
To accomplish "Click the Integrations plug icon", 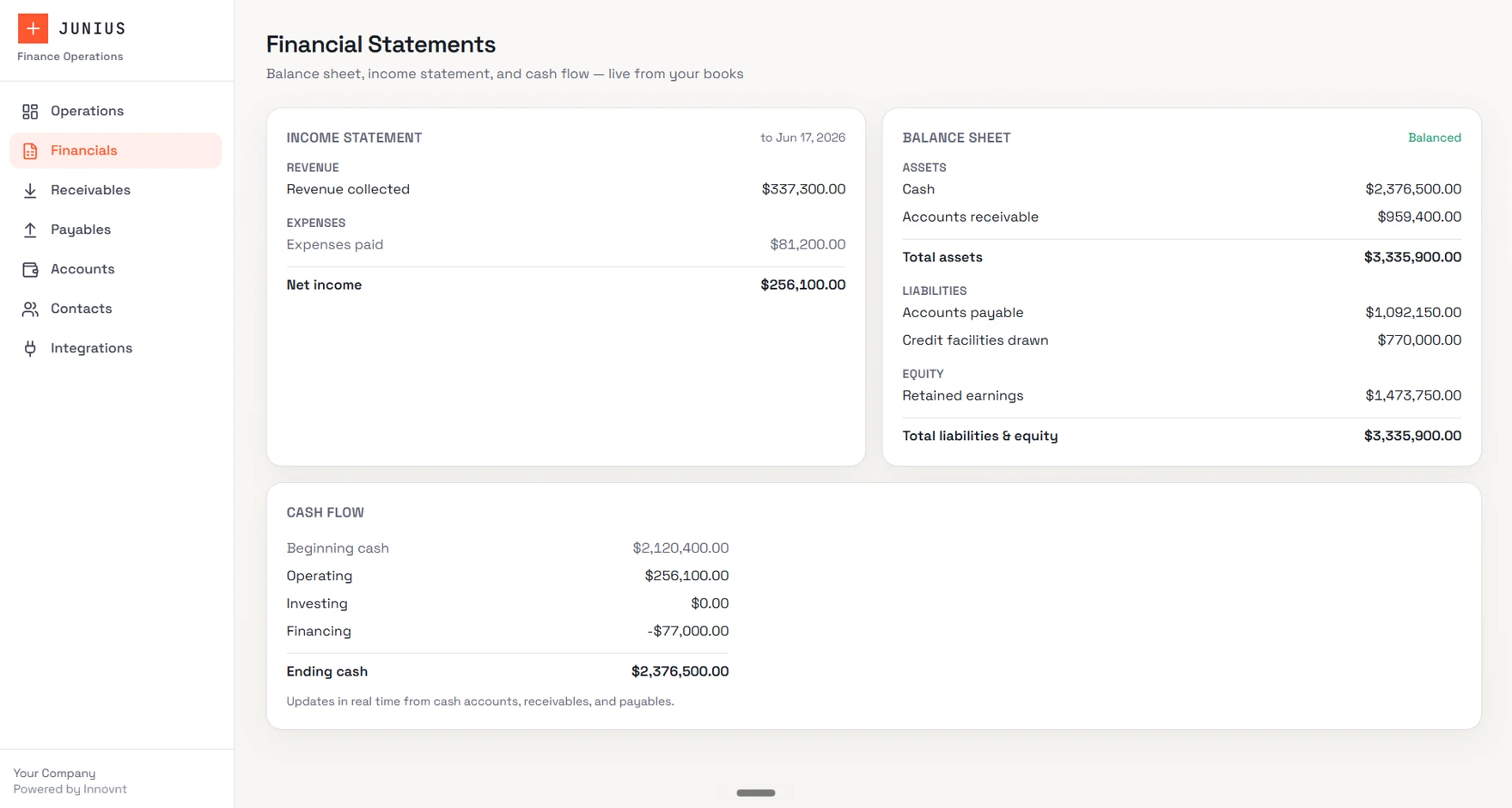I will click(30, 349).
